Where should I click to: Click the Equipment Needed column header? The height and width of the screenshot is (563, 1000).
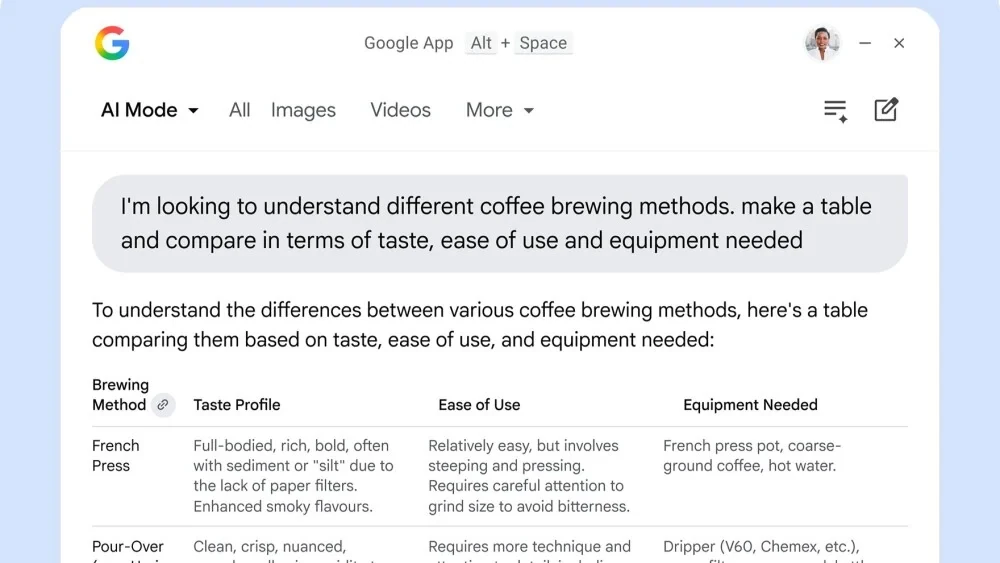coord(750,405)
